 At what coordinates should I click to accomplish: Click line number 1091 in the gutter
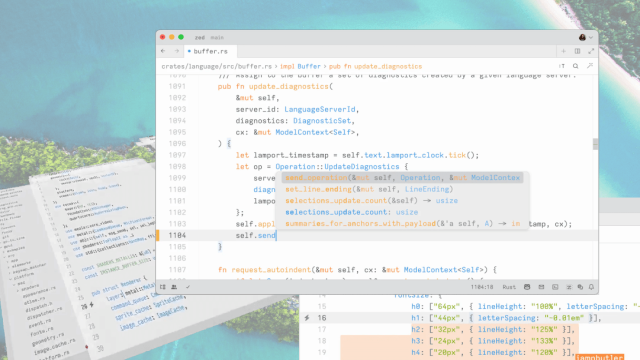coord(177,87)
